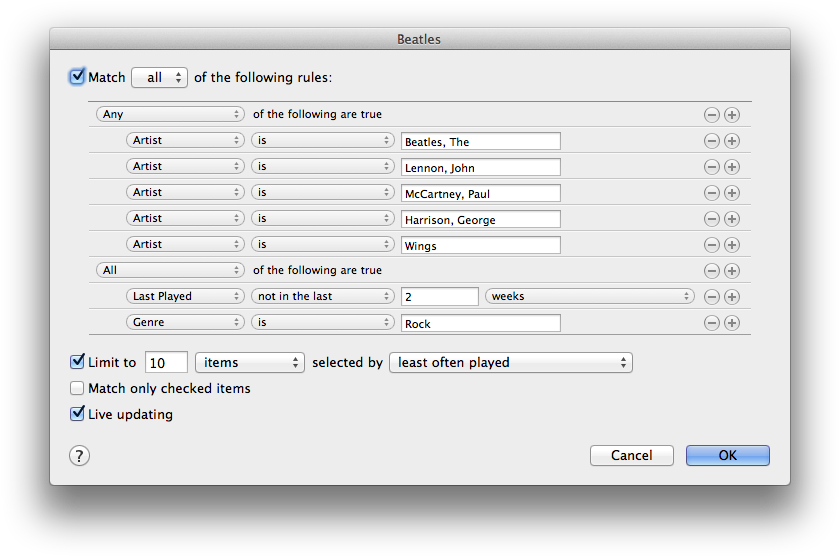Image resolution: width=839 pixels, height=556 pixels.
Task: Edit the McCartney, Paul text field
Action: 480,193
